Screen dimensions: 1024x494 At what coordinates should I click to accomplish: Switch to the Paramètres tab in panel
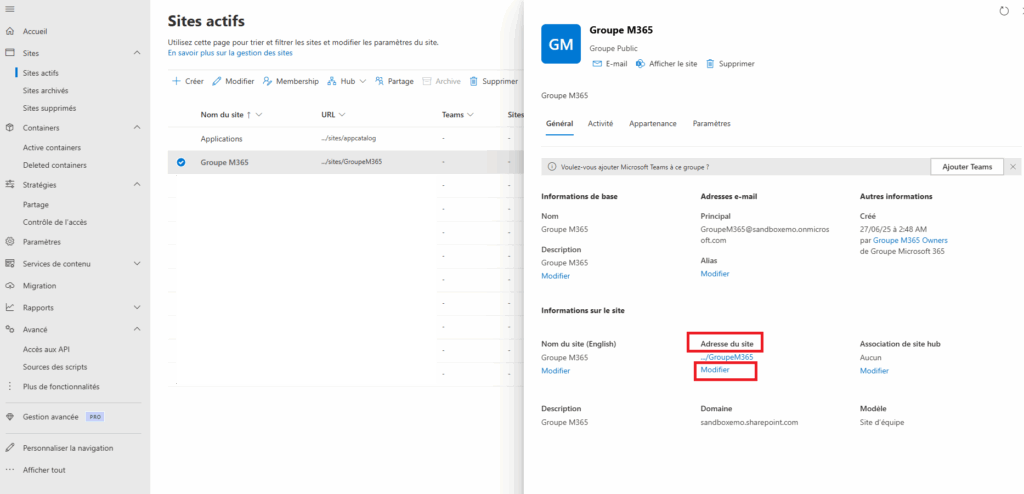tap(711, 124)
